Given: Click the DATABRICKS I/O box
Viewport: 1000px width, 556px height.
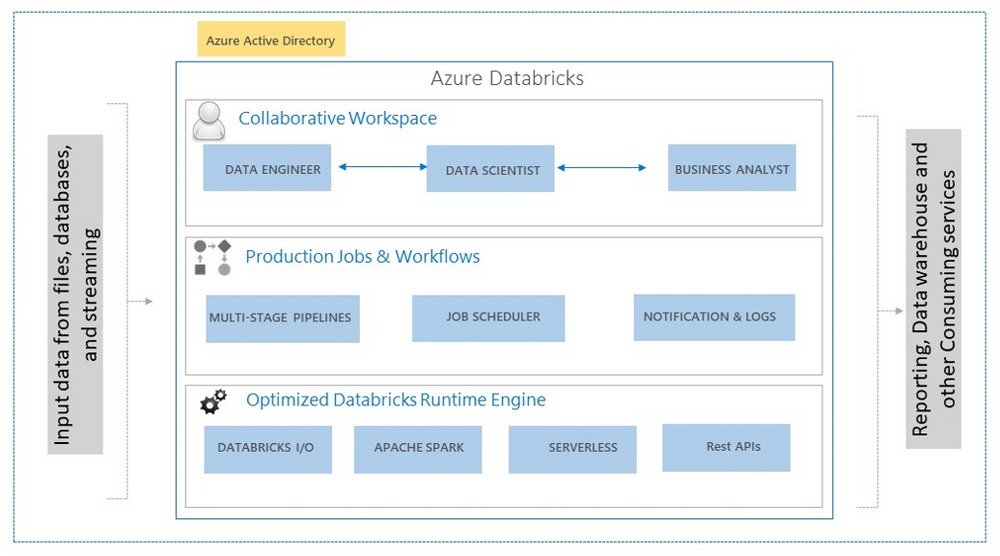Looking at the screenshot, I should click(x=268, y=450).
